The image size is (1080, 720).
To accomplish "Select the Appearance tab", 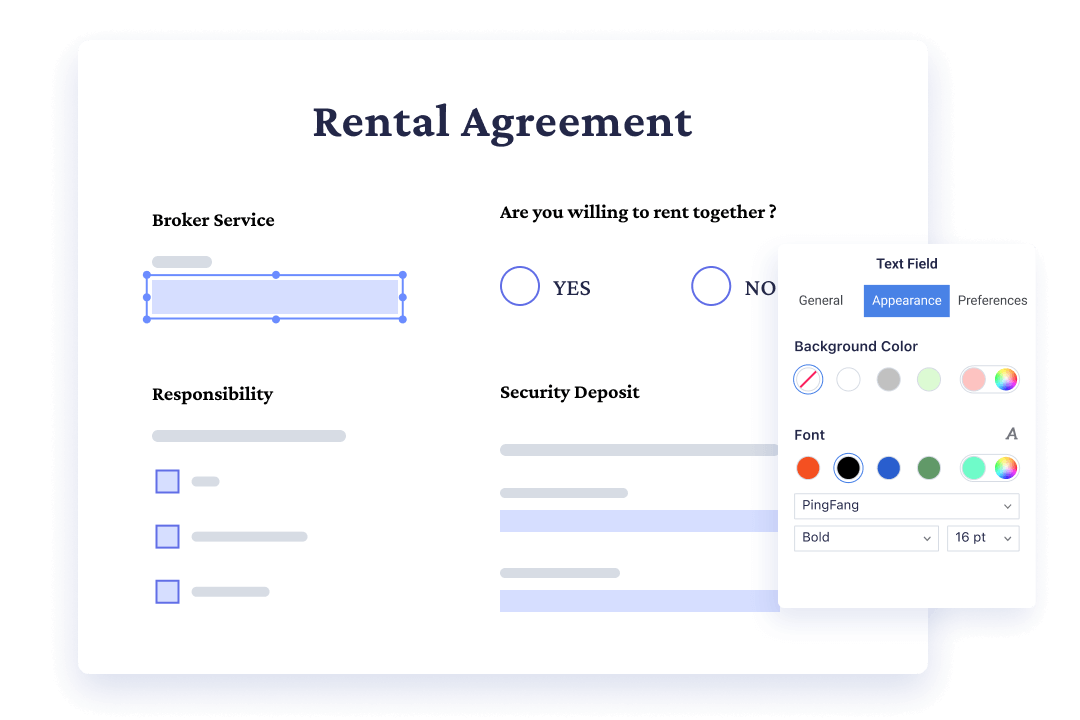I will [906, 301].
